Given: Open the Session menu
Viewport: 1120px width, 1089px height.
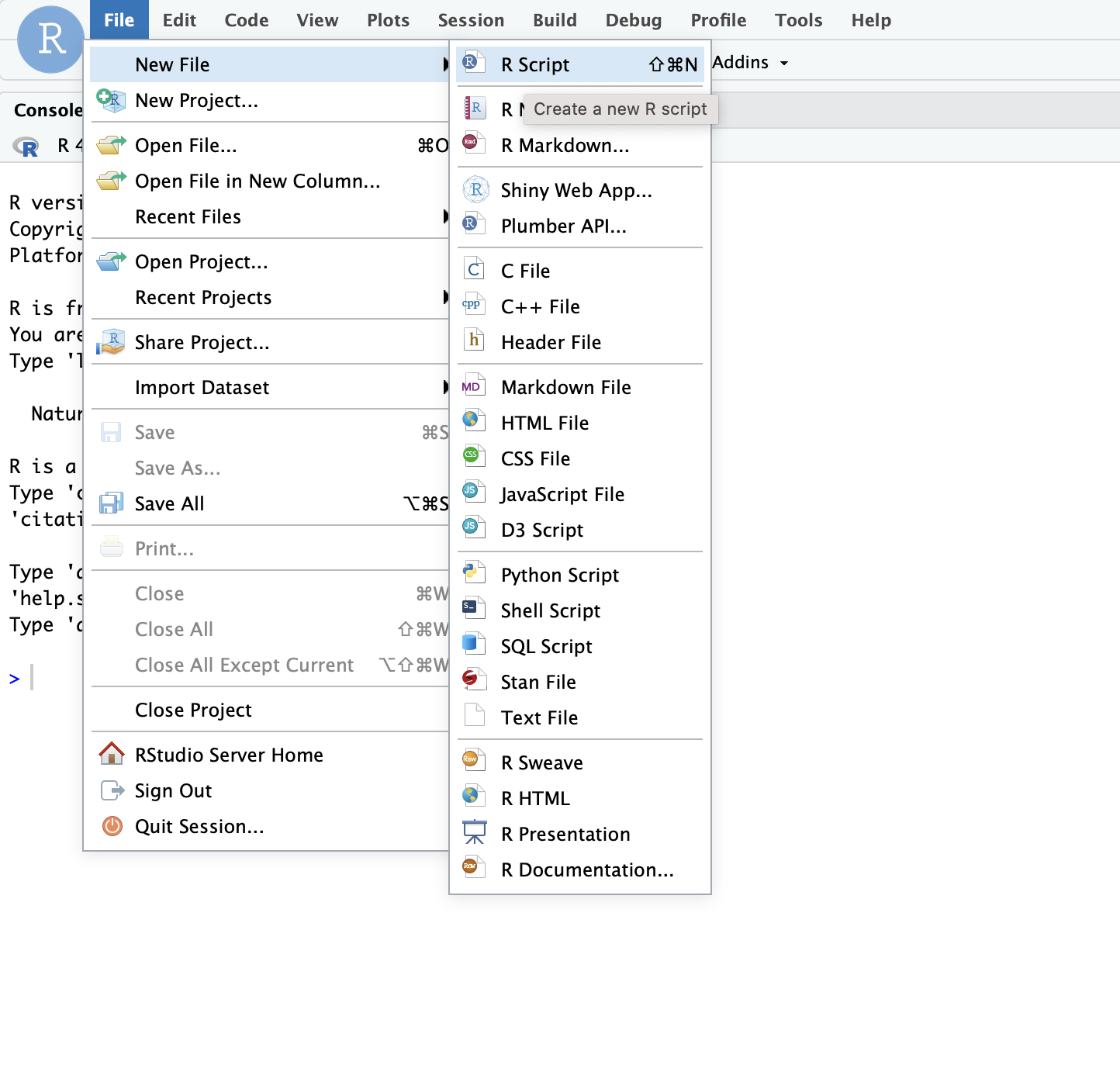Looking at the screenshot, I should 472,20.
